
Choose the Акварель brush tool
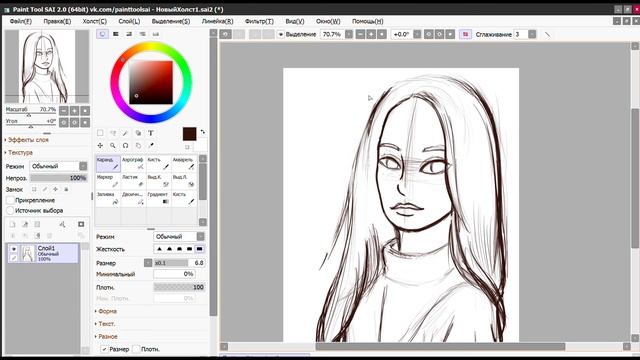pyautogui.click(x=184, y=164)
